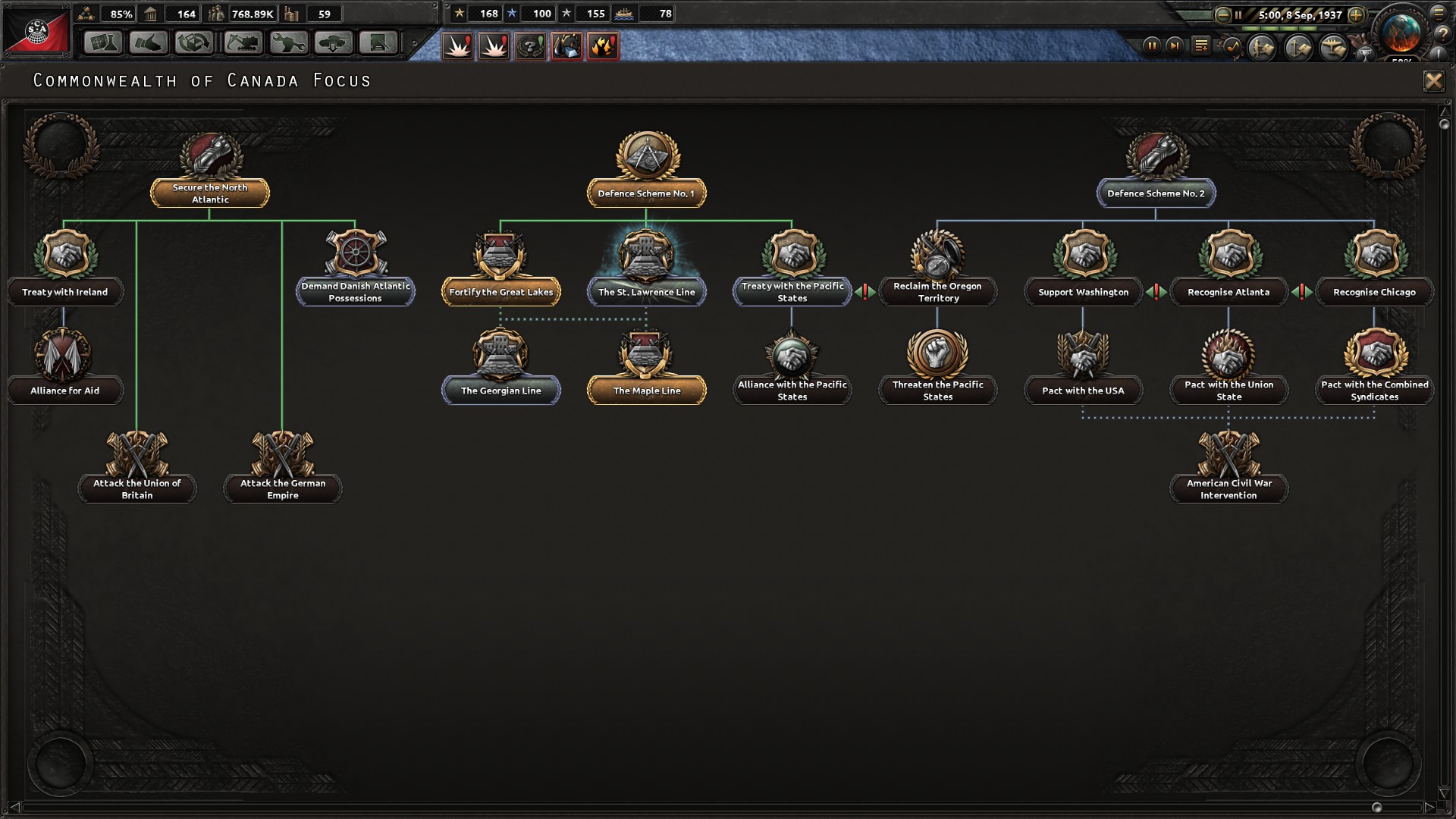Viewport: 1456px width, 819px height.
Task: Click the skip-forward playback button
Action: (1175, 45)
